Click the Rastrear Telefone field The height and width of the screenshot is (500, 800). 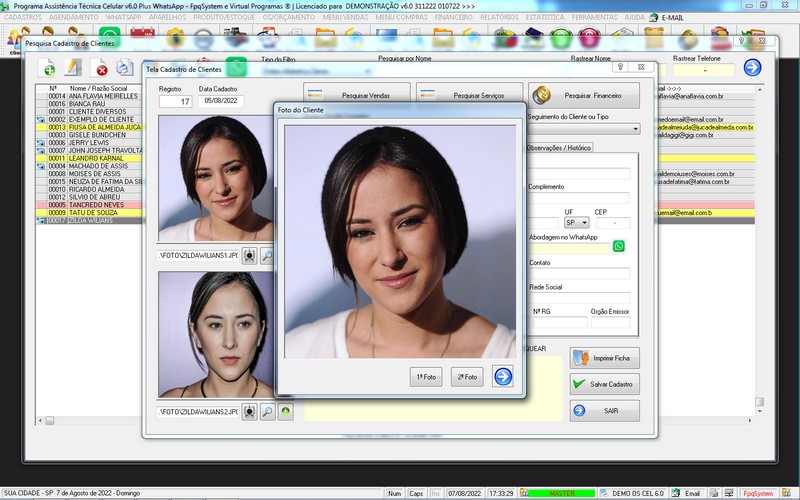(704, 70)
